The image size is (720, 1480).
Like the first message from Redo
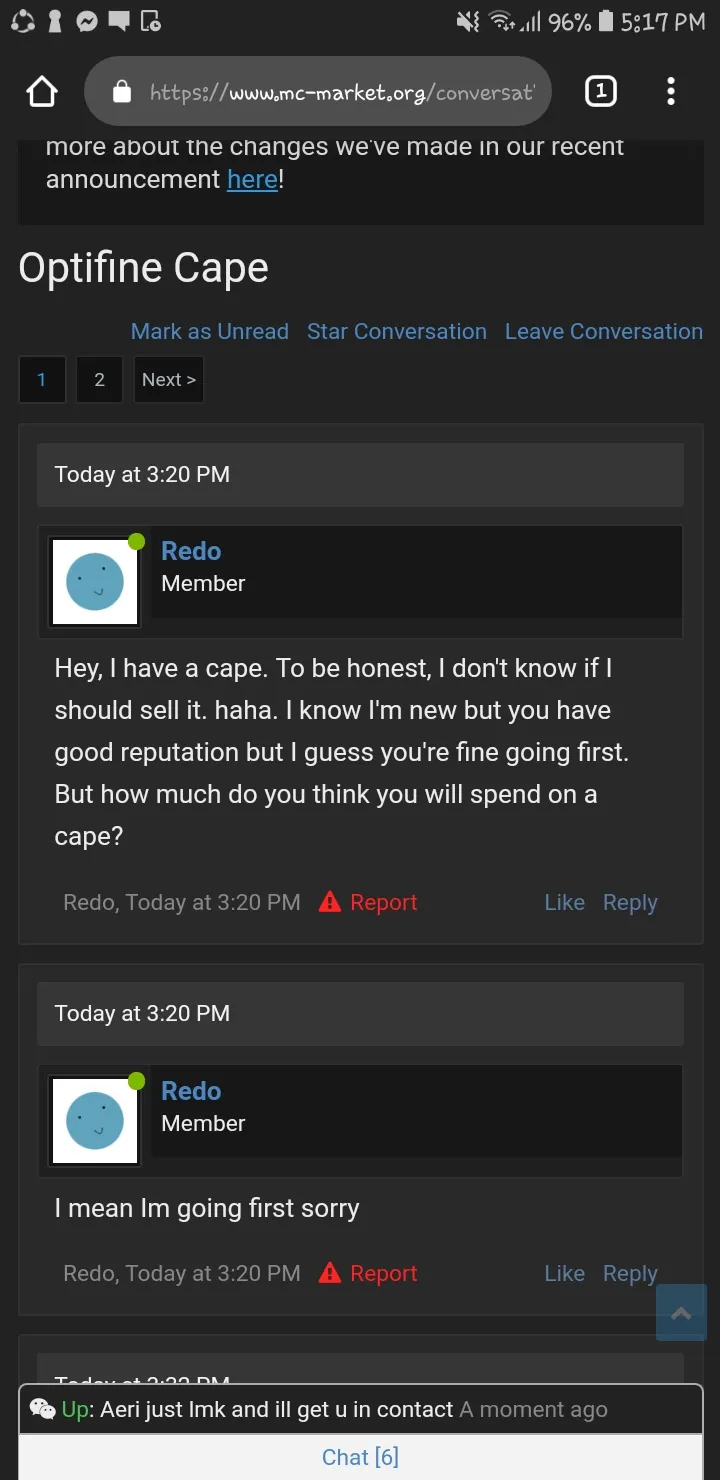564,902
